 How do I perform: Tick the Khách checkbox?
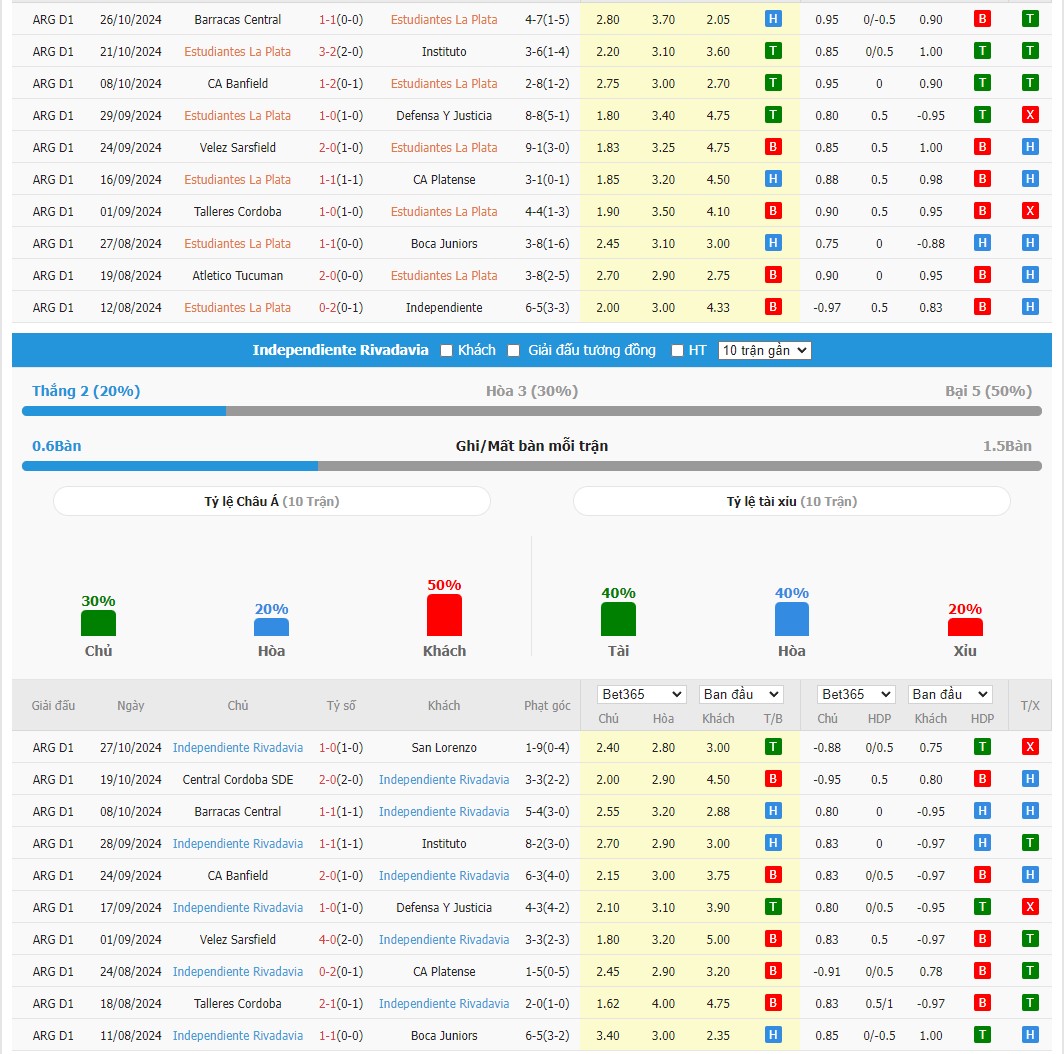point(446,350)
